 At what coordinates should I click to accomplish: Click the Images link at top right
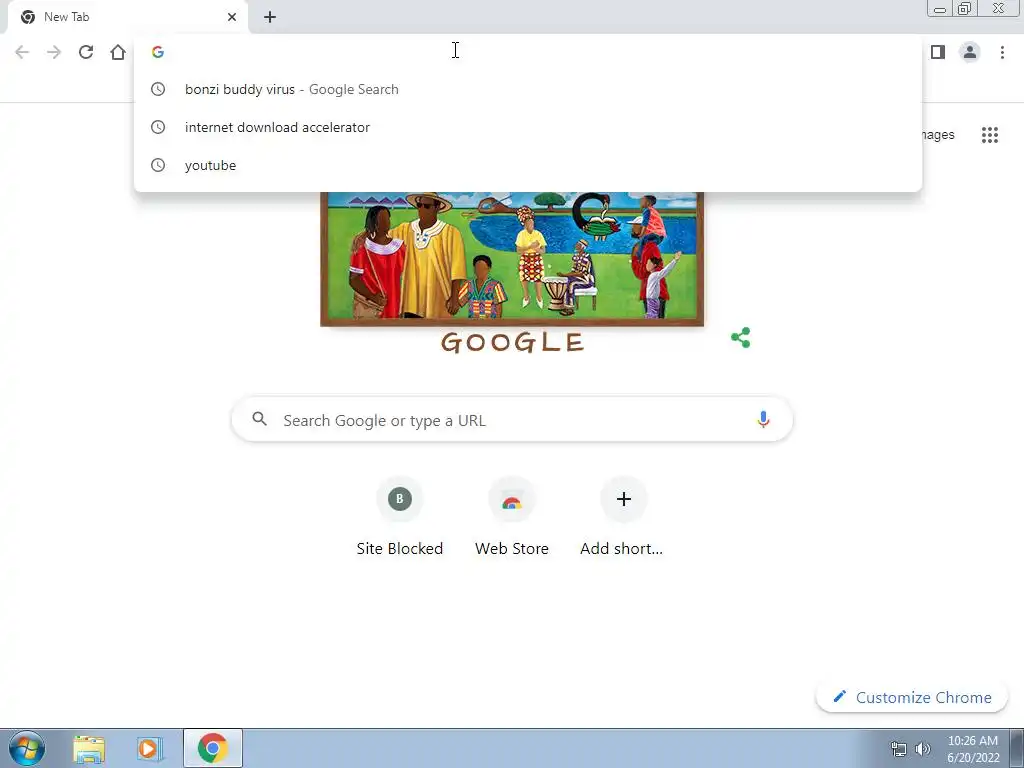click(x=938, y=135)
